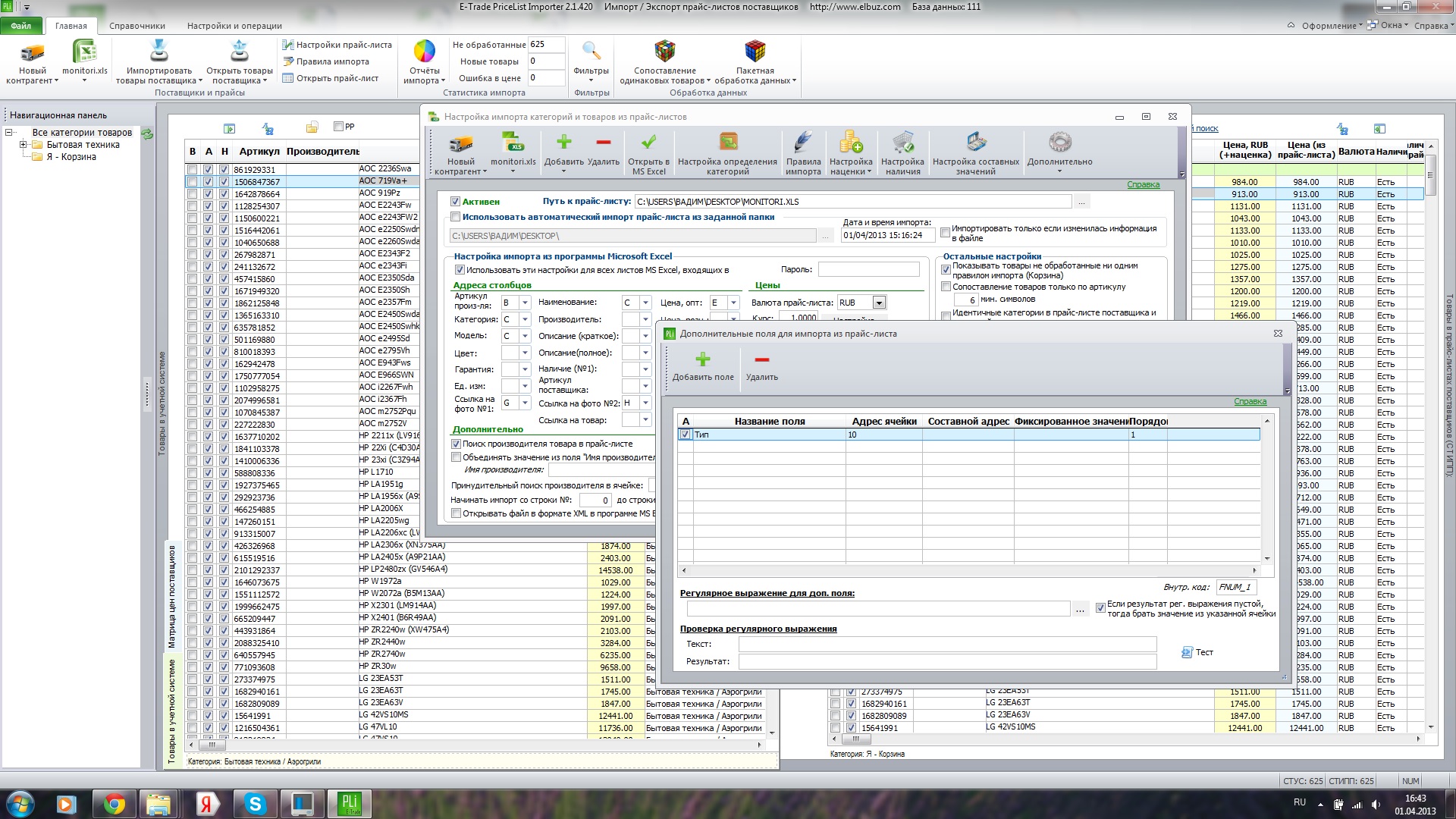Enable automatic price-list import from folder

tap(455, 217)
